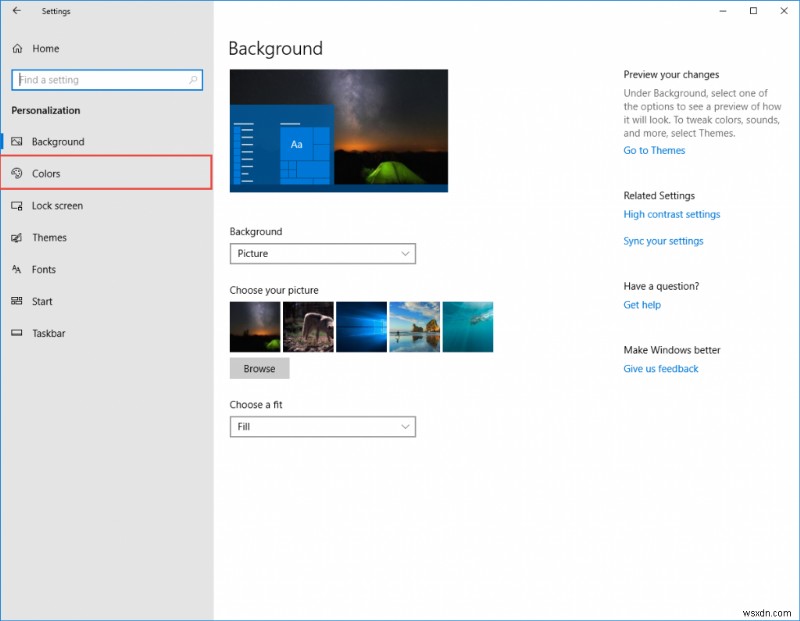Open the Choose a fit dropdown
This screenshot has width=800, height=621.
click(322, 426)
